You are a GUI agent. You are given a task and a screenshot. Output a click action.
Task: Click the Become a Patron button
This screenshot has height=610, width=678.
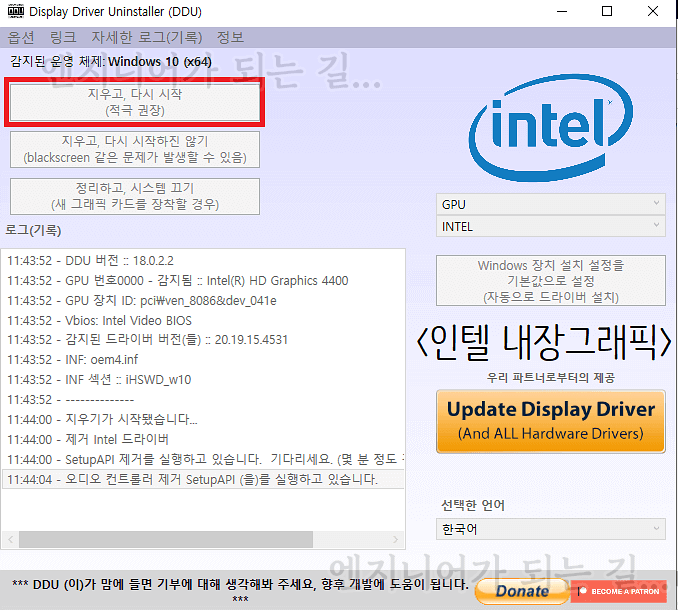pos(619,591)
